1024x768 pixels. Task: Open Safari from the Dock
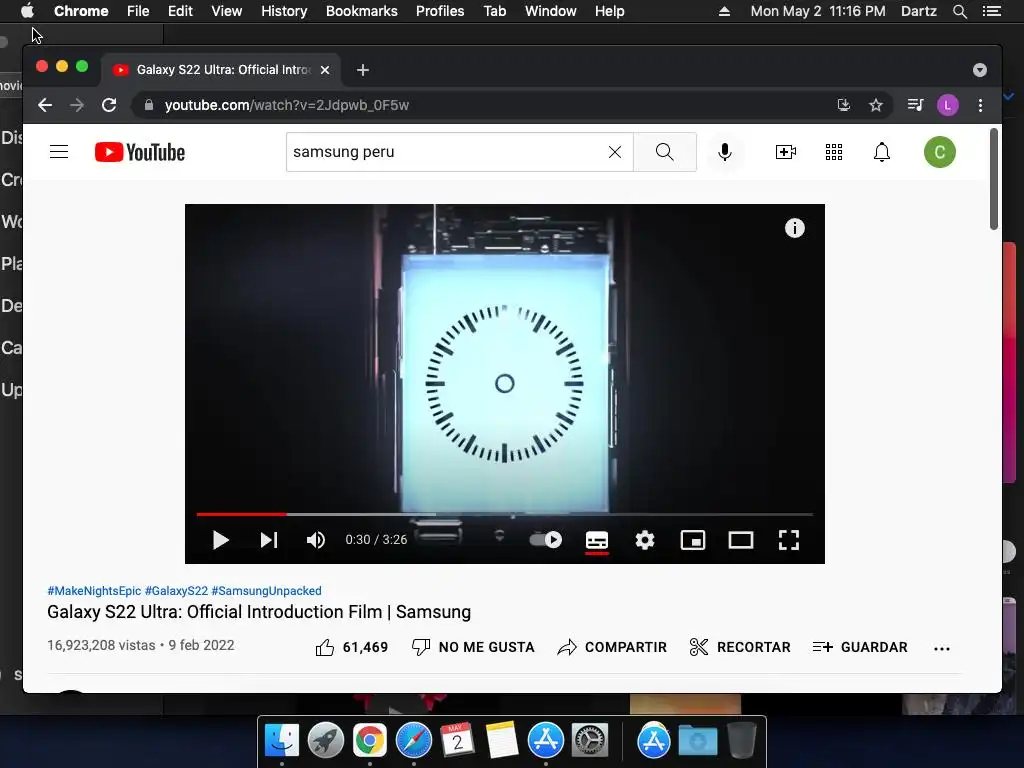[x=413, y=741]
